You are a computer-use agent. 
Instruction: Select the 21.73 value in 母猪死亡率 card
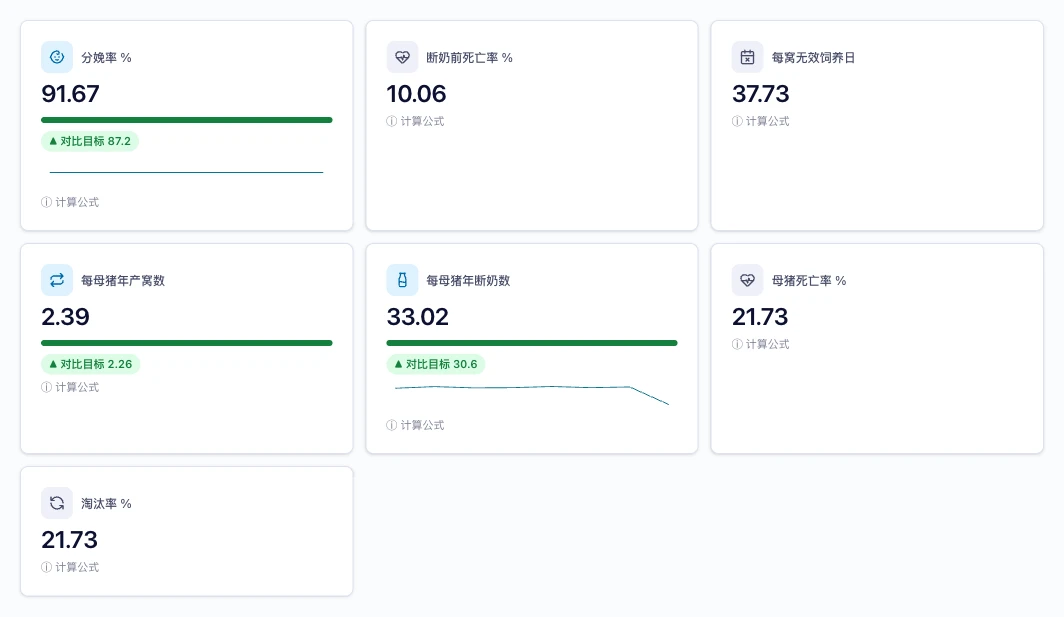[760, 316]
